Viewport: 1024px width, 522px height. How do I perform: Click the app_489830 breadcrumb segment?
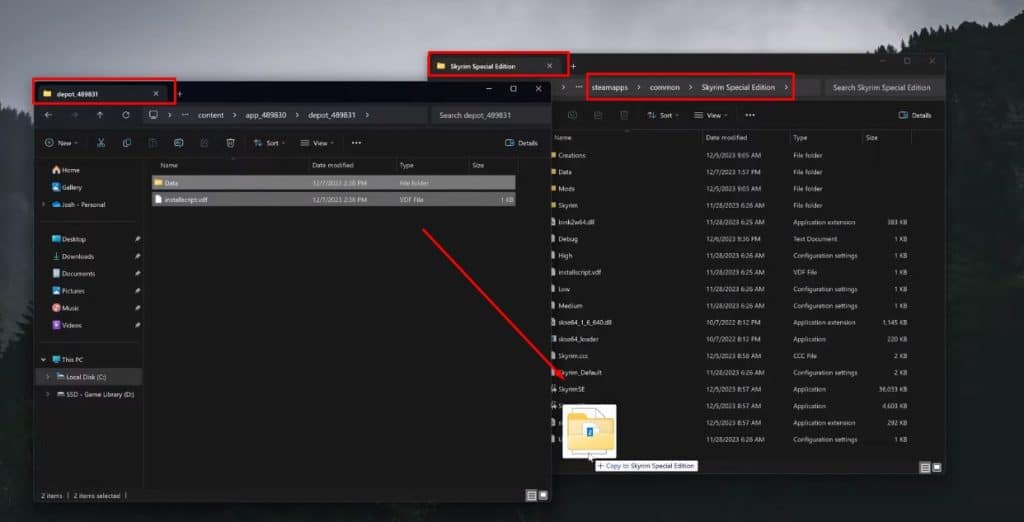pos(266,115)
